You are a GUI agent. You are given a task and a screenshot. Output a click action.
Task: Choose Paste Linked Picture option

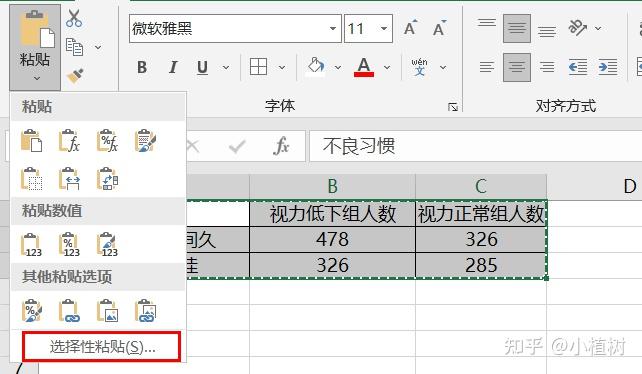[x=145, y=311]
